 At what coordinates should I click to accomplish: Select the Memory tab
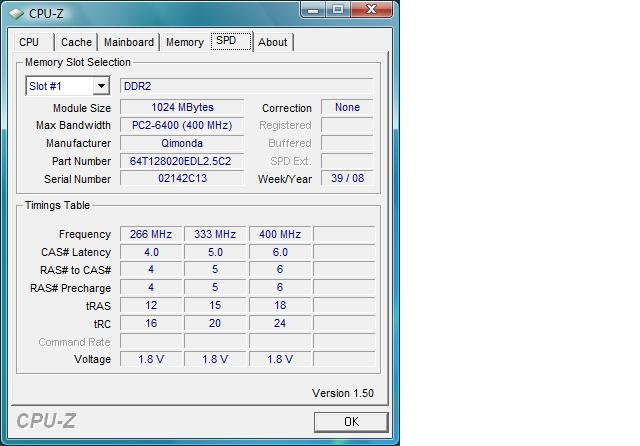click(x=185, y=42)
